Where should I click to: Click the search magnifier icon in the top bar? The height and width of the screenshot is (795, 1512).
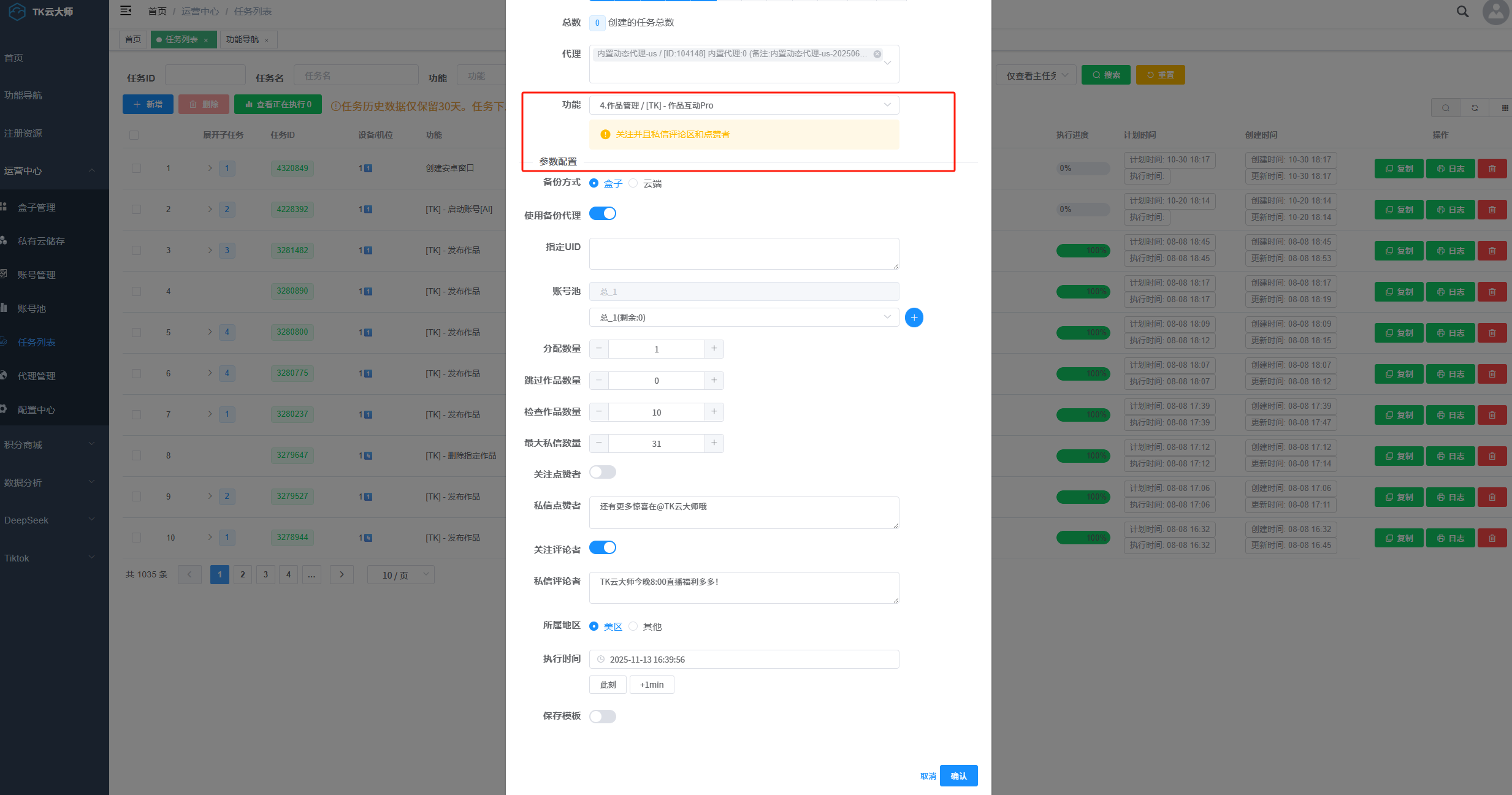tap(1462, 12)
